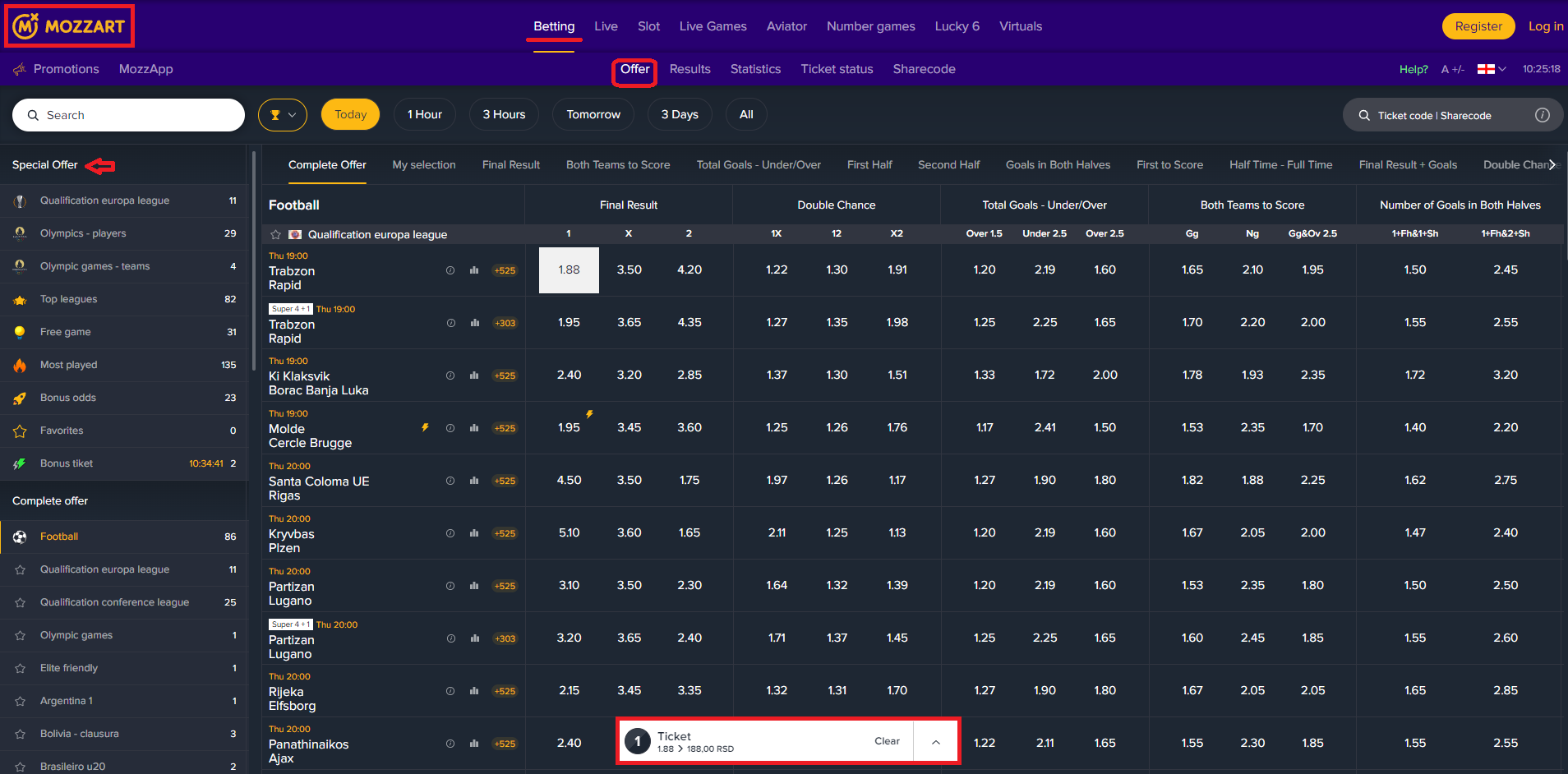Image resolution: width=1568 pixels, height=774 pixels.
Task: Open Aviator game tab
Action: [786, 26]
